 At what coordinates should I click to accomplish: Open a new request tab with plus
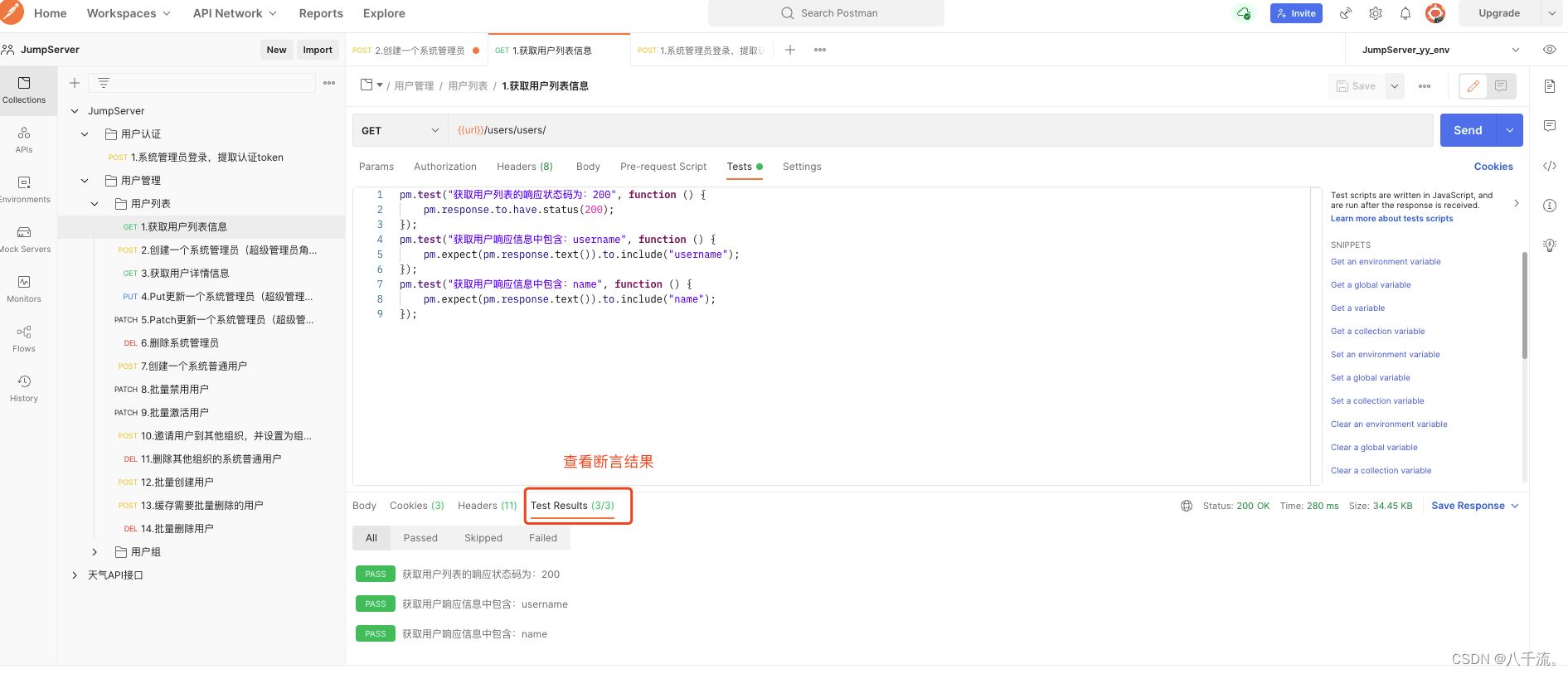[790, 50]
